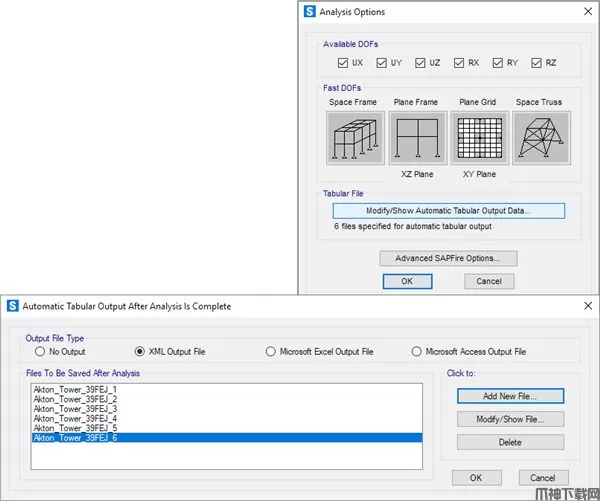
Task: Select Microsoft Access Output File option
Action: click(x=416, y=352)
